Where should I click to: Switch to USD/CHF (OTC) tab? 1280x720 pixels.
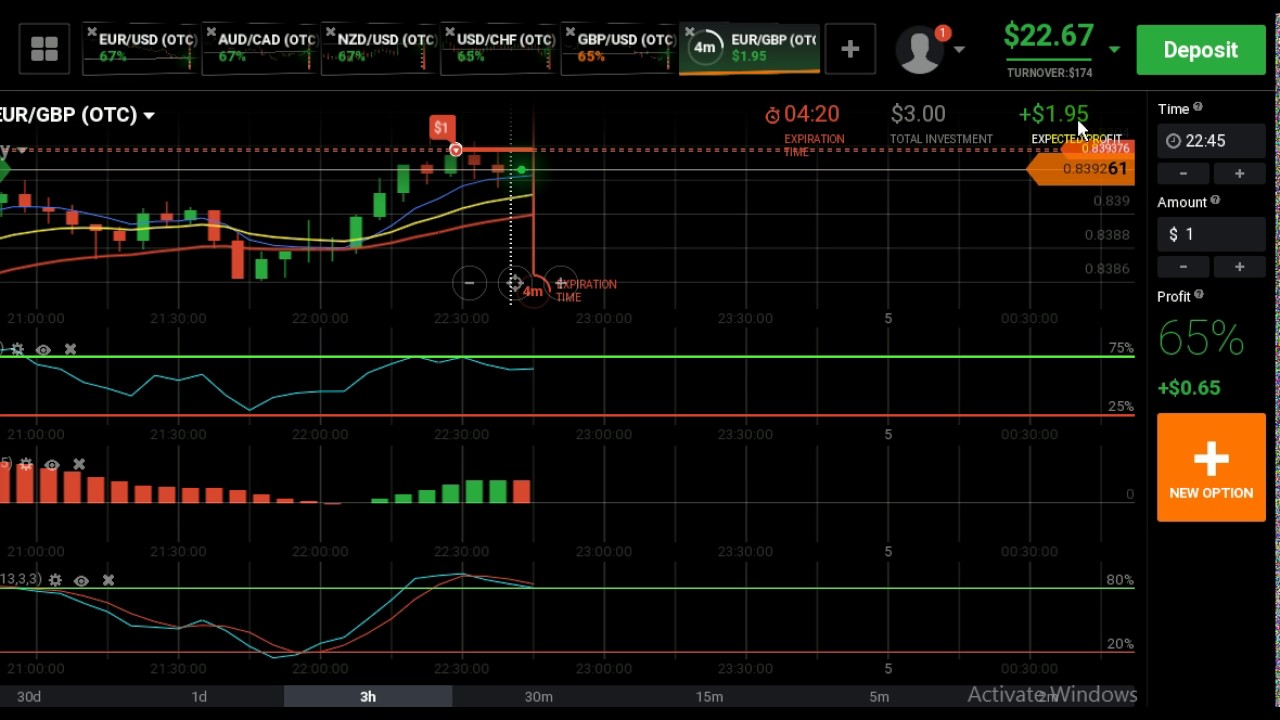(498, 49)
